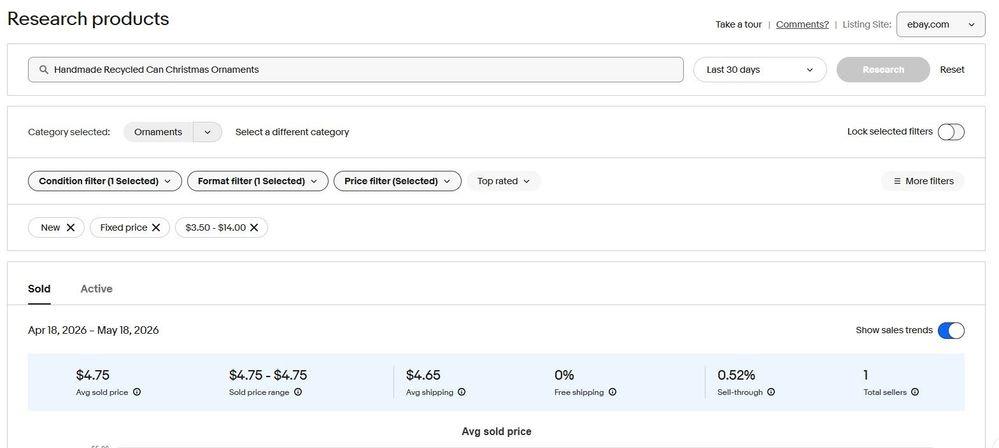The height and width of the screenshot is (448, 999).
Task: Click the $4.75 - $4.75 price range value
Action: (x=268, y=375)
